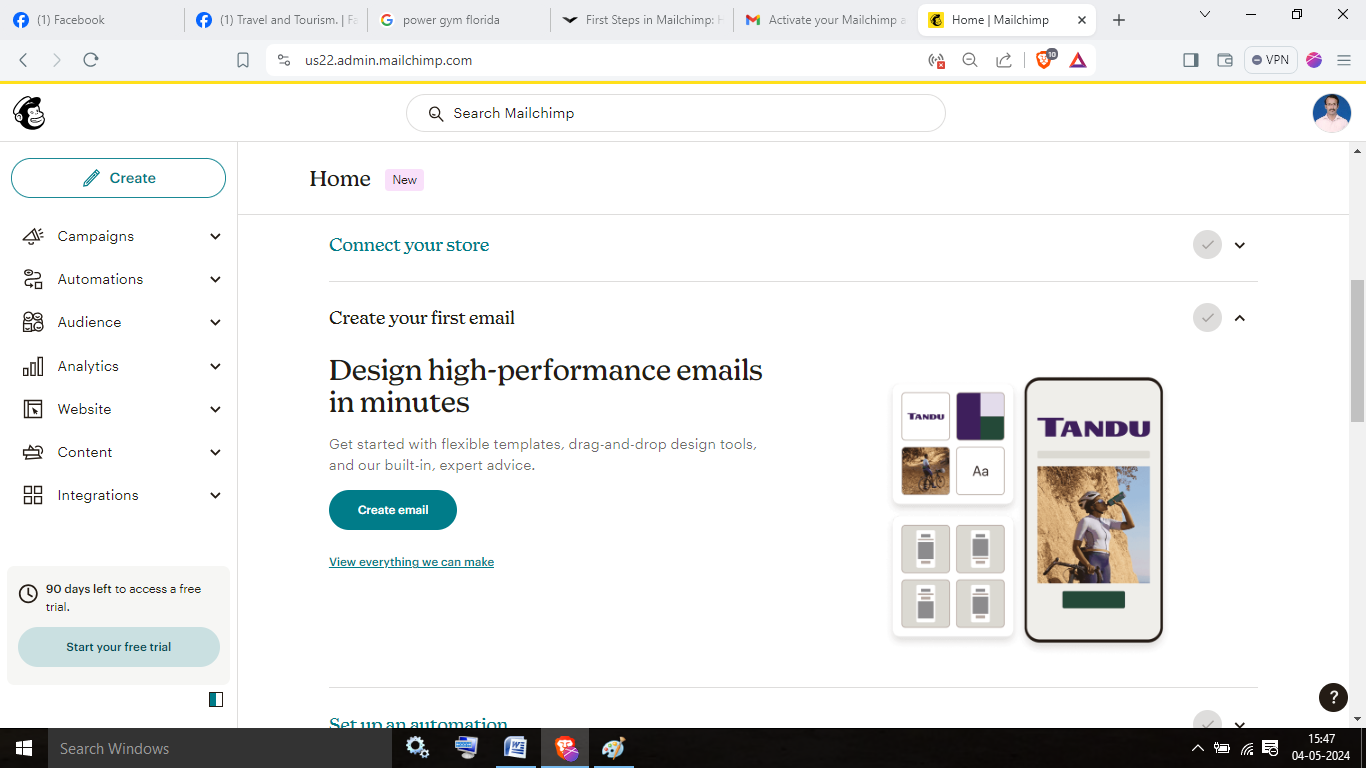Click the Automations flow icon
Image resolution: width=1366 pixels, height=768 pixels.
(33, 279)
